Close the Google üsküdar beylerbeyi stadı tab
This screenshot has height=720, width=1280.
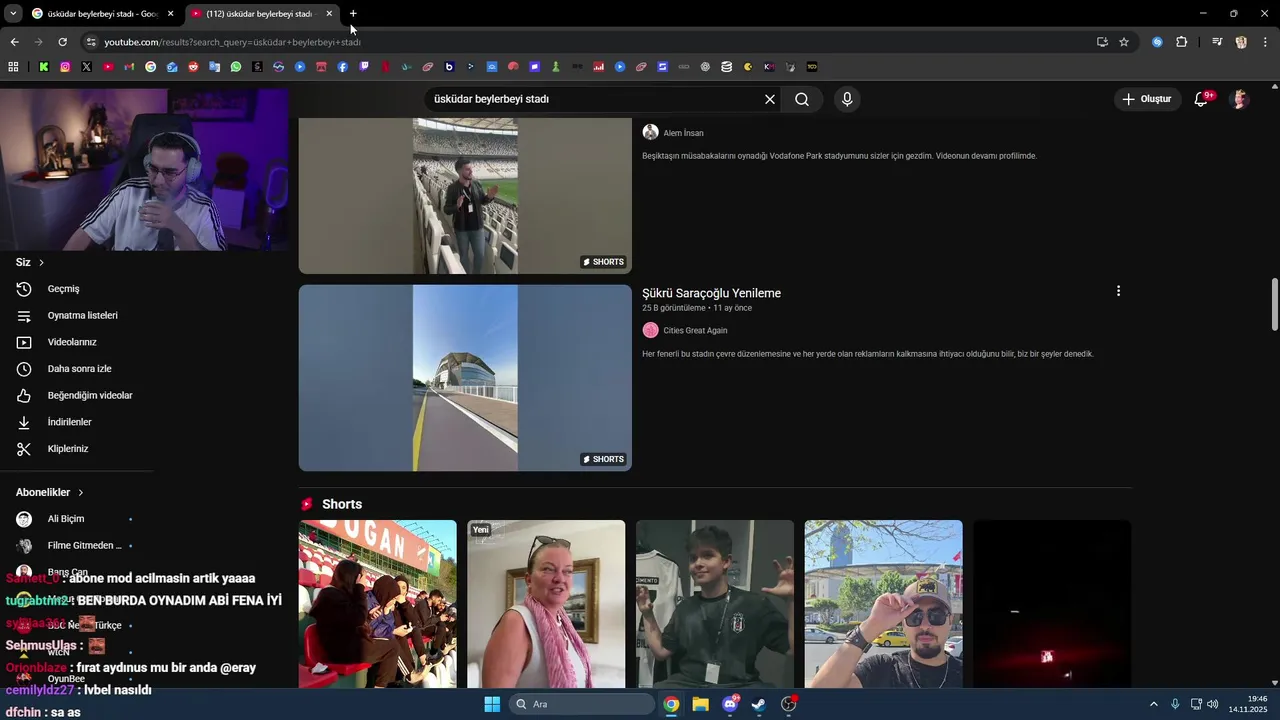tap(170, 14)
